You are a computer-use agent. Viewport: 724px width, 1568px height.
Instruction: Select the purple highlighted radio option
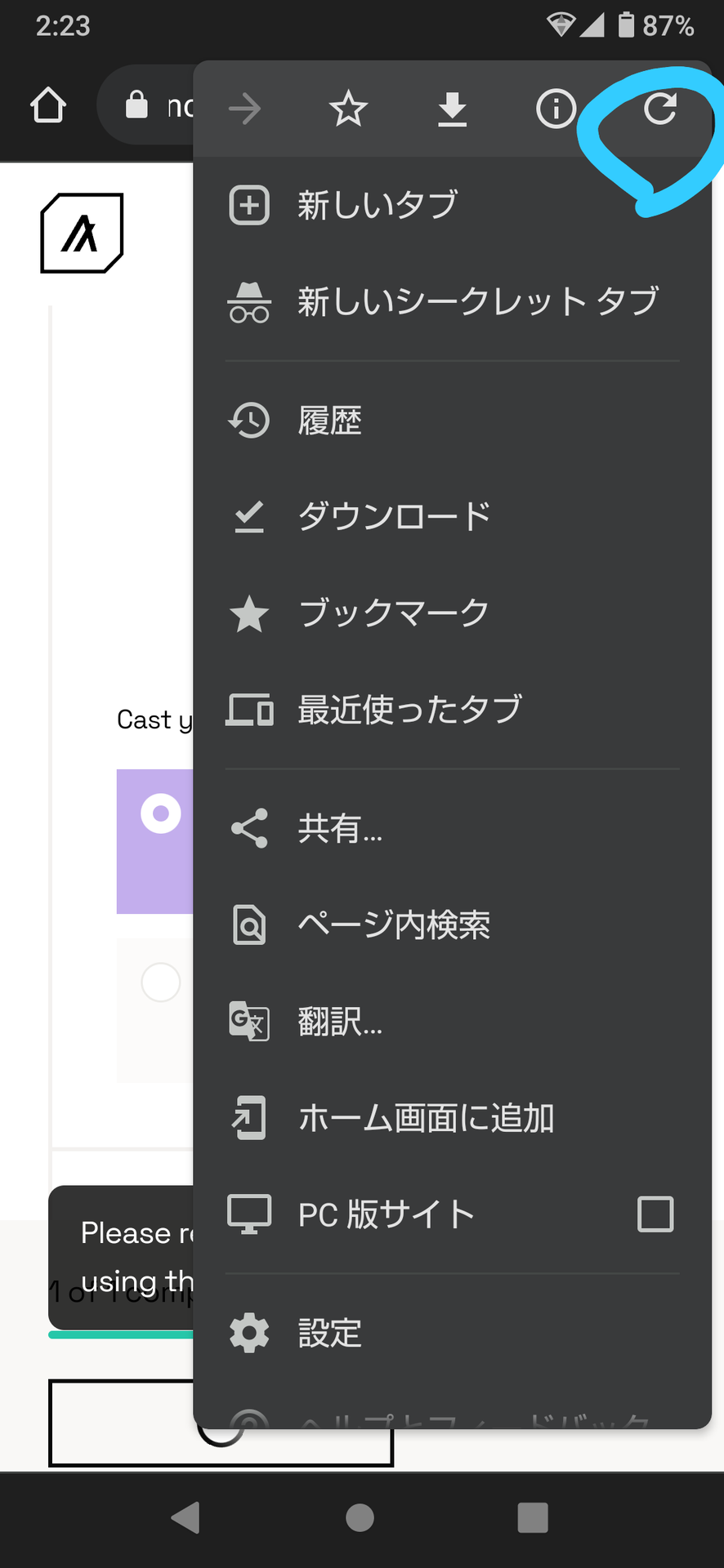(161, 813)
